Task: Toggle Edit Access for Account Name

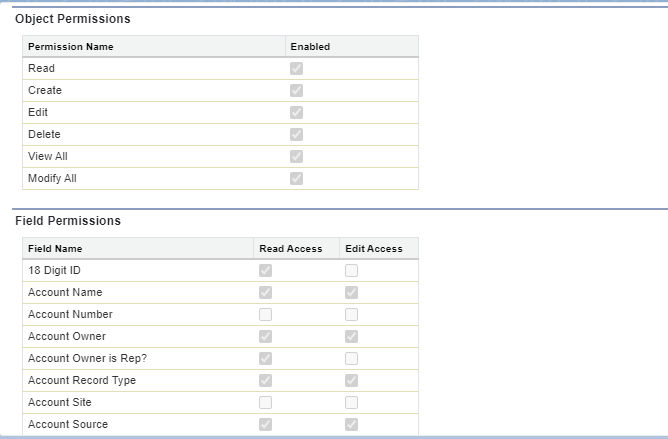Action: click(x=351, y=292)
